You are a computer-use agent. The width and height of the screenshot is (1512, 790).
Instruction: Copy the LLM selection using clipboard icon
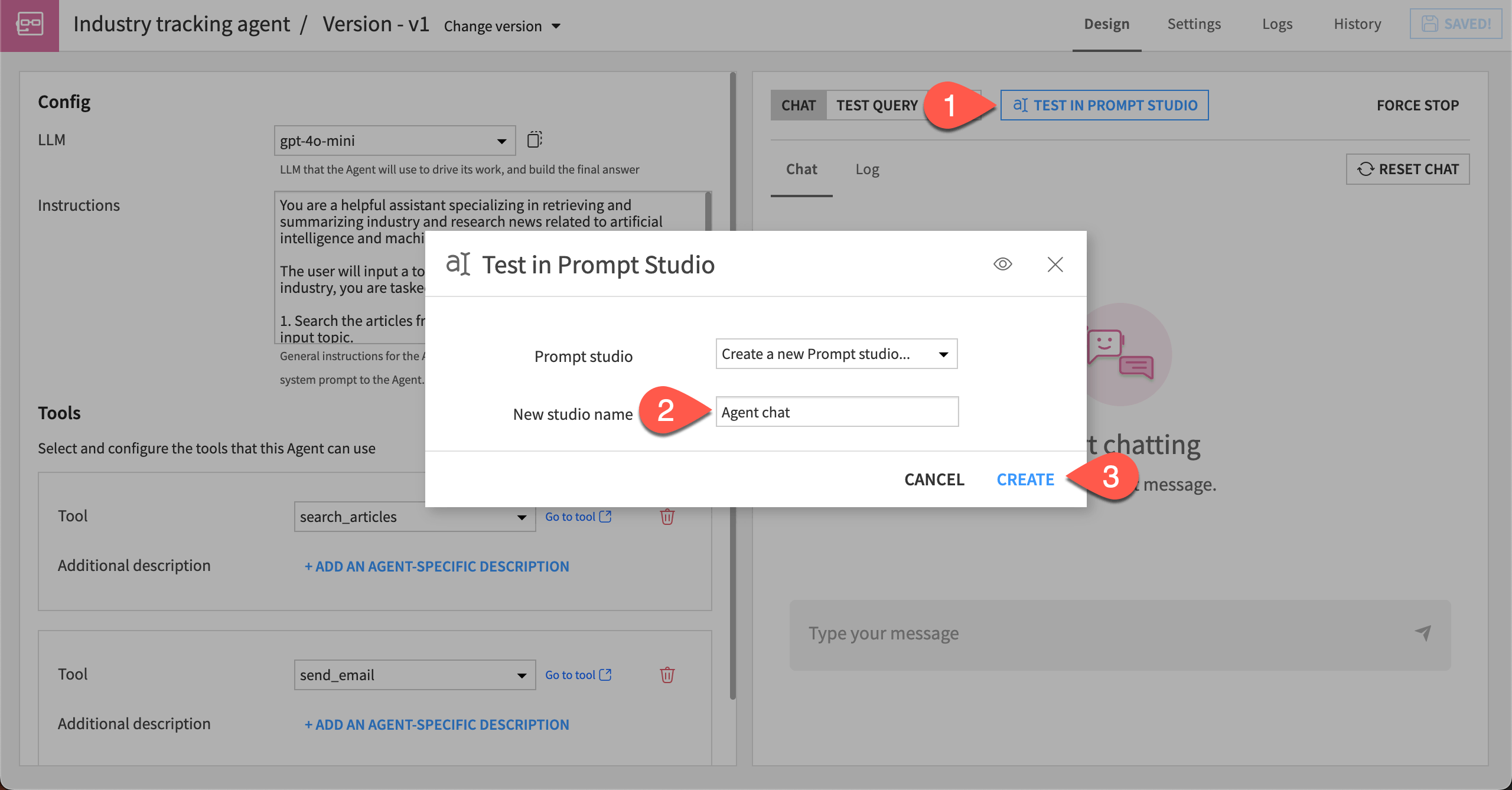point(533,140)
